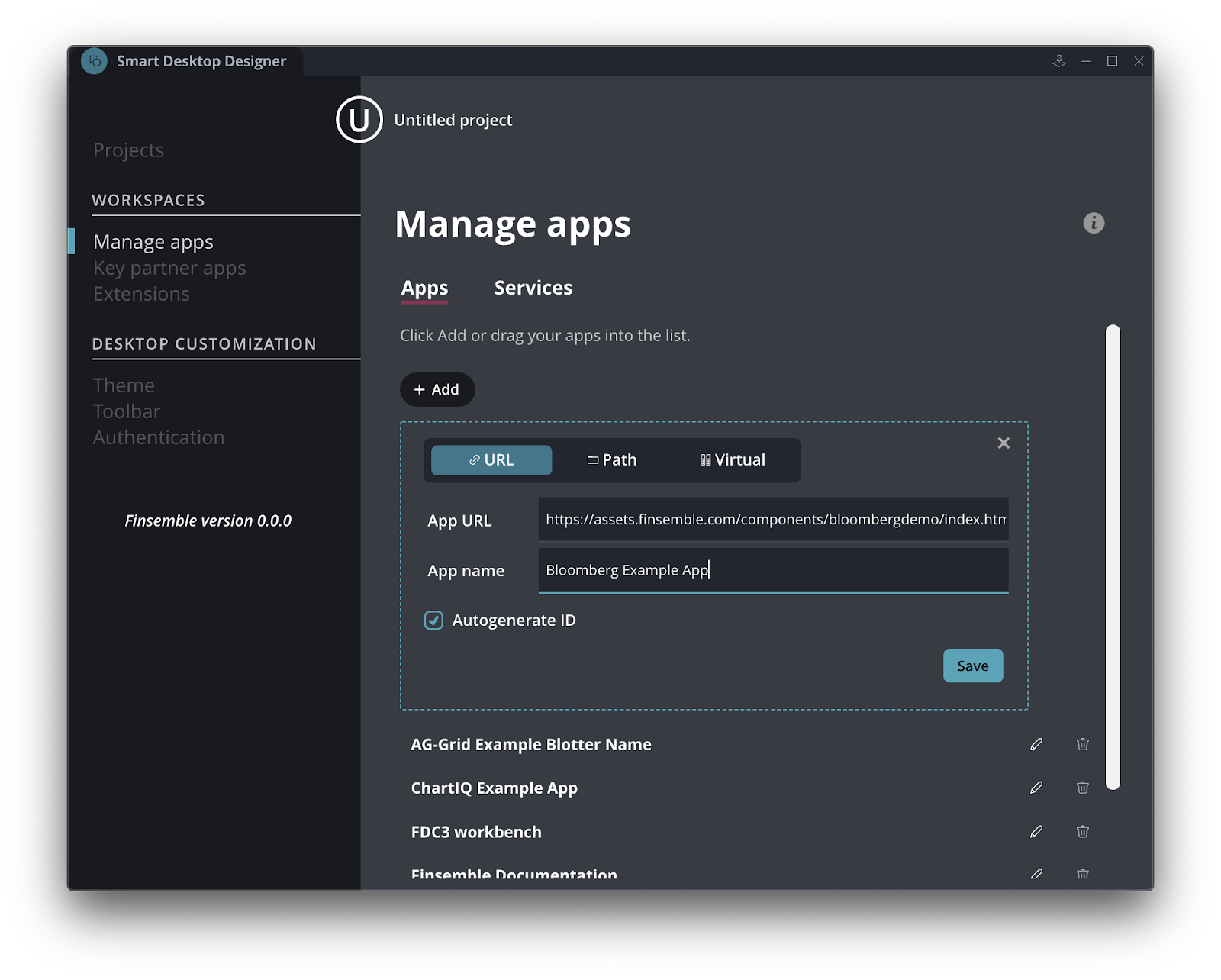Select the Path app type

coord(612,460)
